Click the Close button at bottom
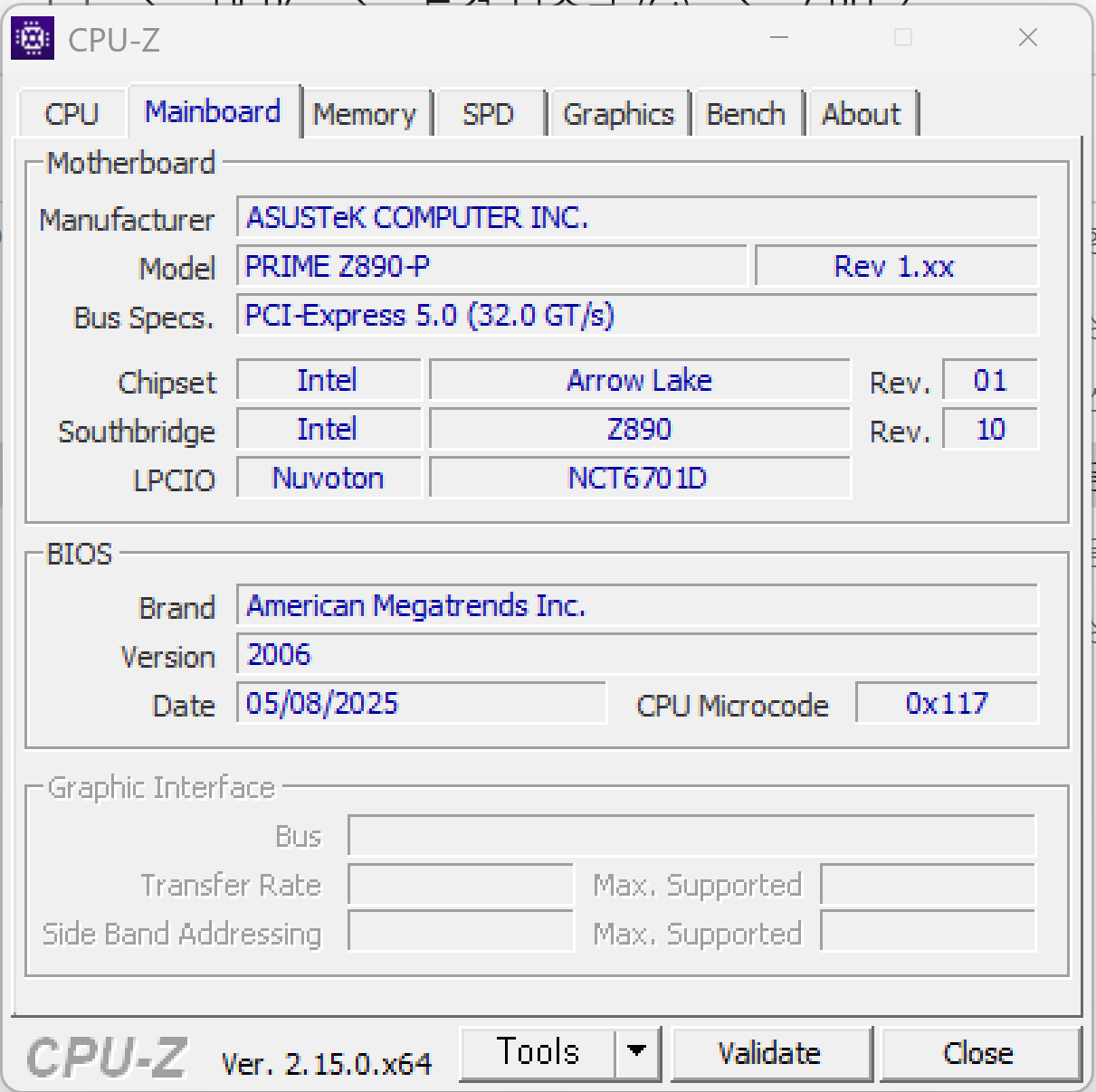This screenshot has width=1096, height=1092. [980, 1053]
